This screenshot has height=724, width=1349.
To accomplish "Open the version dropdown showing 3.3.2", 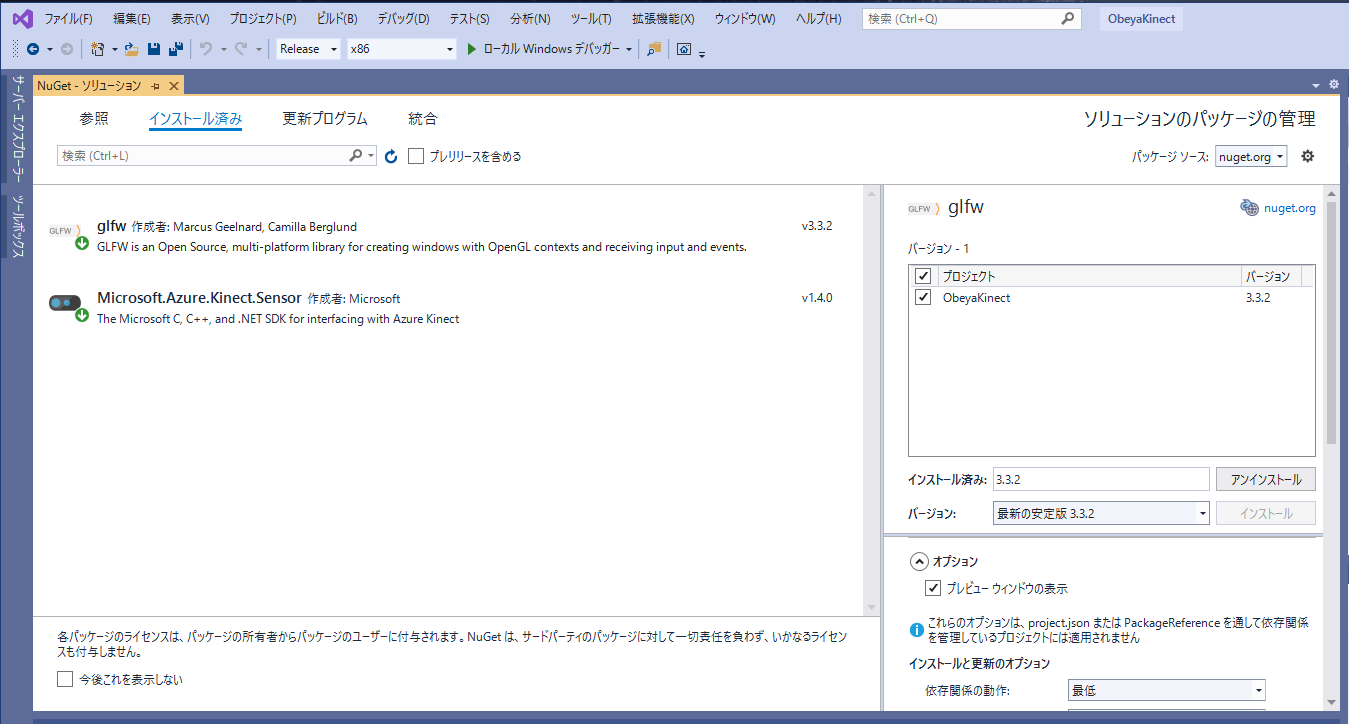I will pos(1102,513).
